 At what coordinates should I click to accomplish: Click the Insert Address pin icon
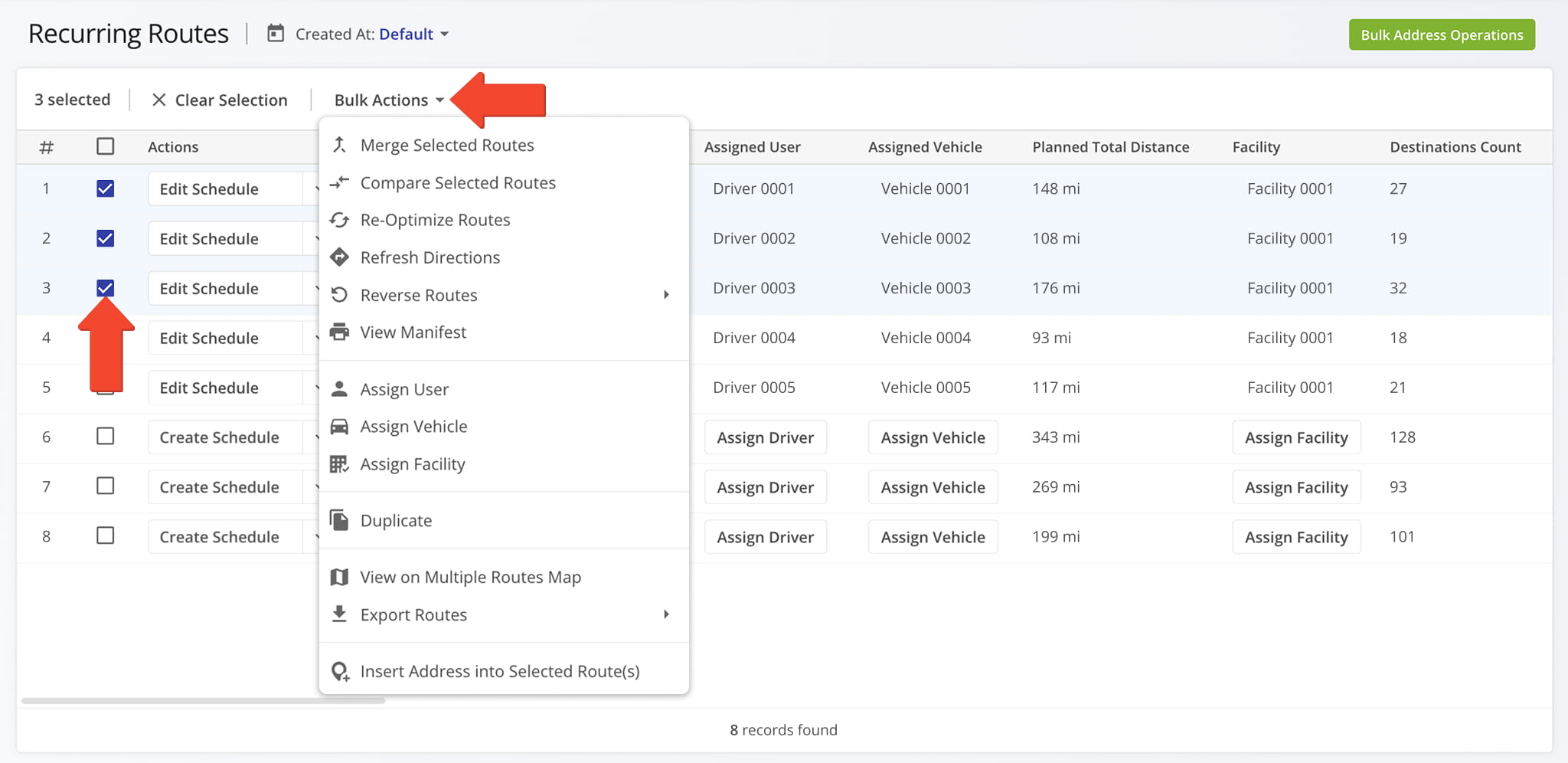[340, 672]
